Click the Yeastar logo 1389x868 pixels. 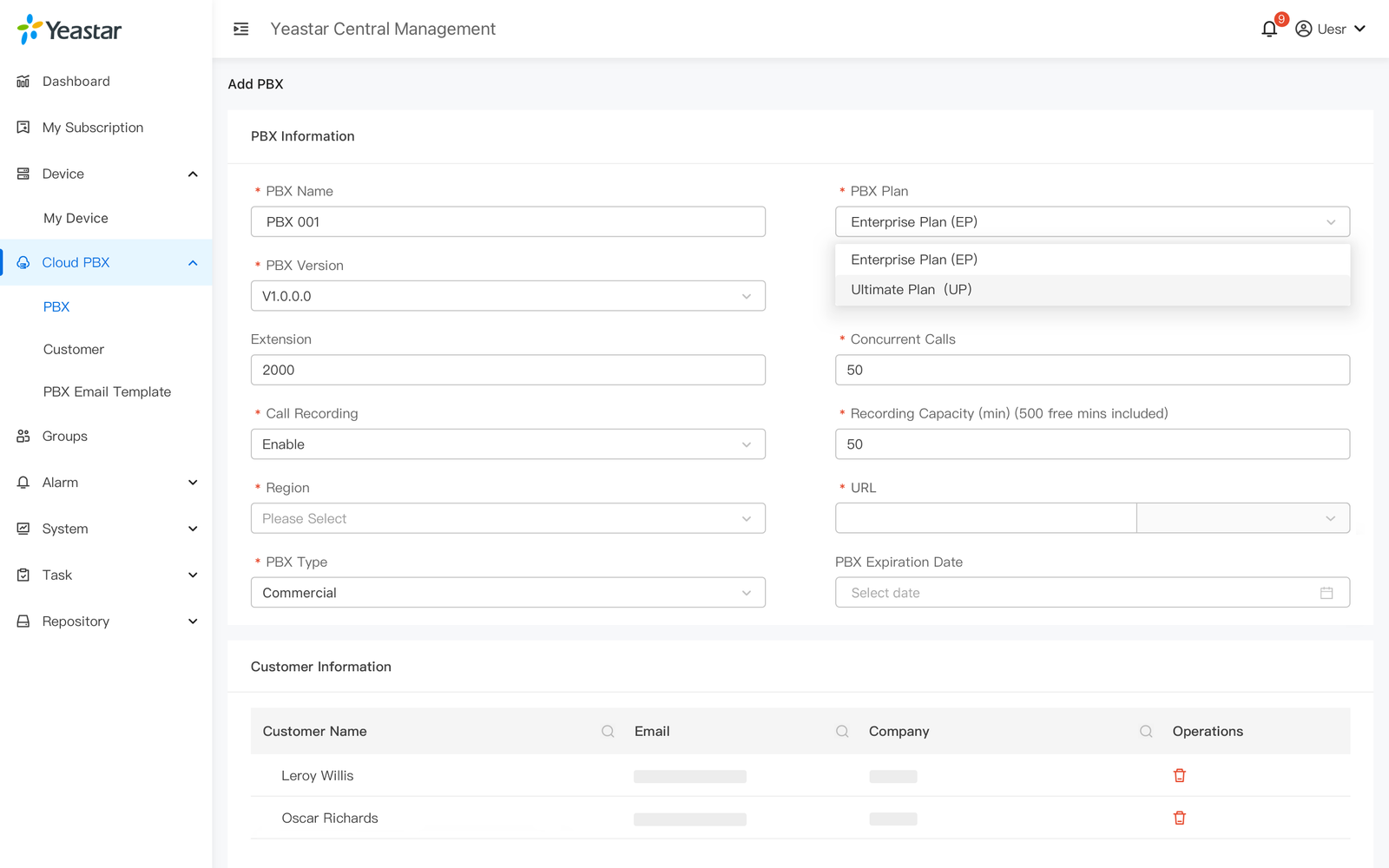69,30
